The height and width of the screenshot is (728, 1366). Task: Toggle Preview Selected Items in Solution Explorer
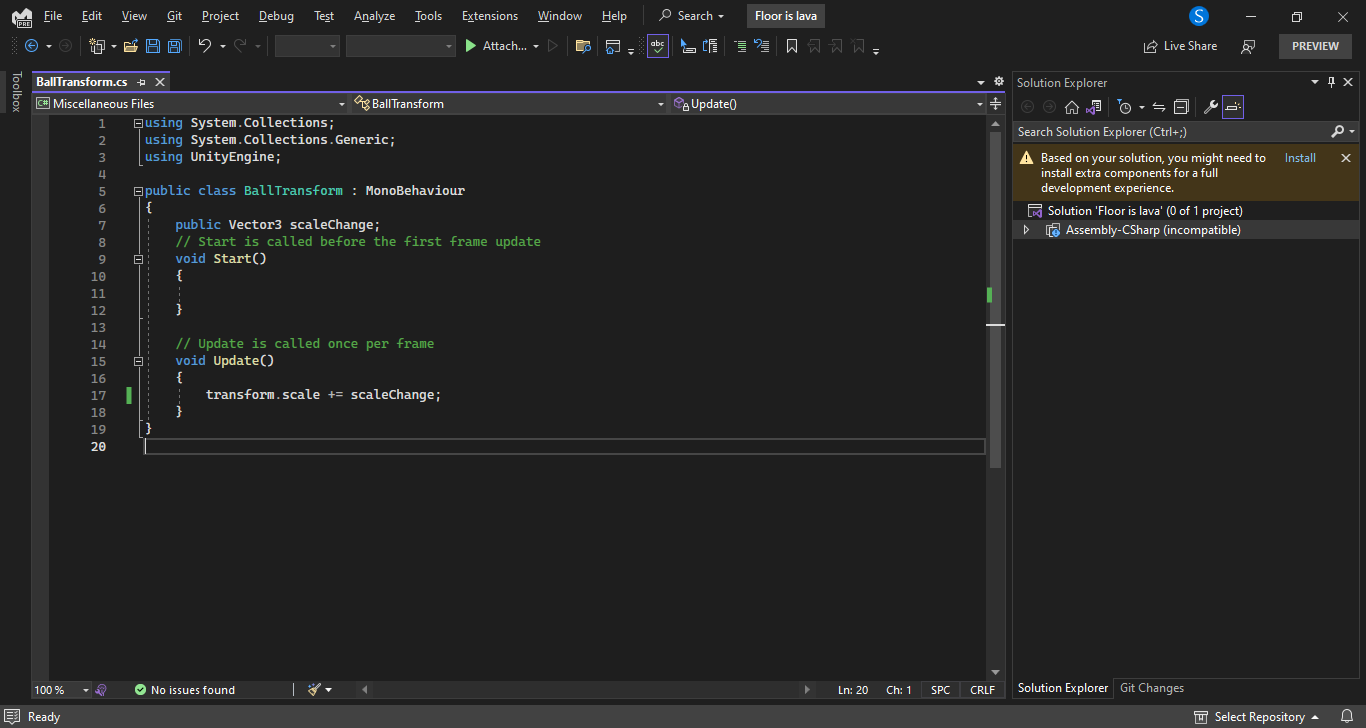pyautogui.click(x=1233, y=107)
